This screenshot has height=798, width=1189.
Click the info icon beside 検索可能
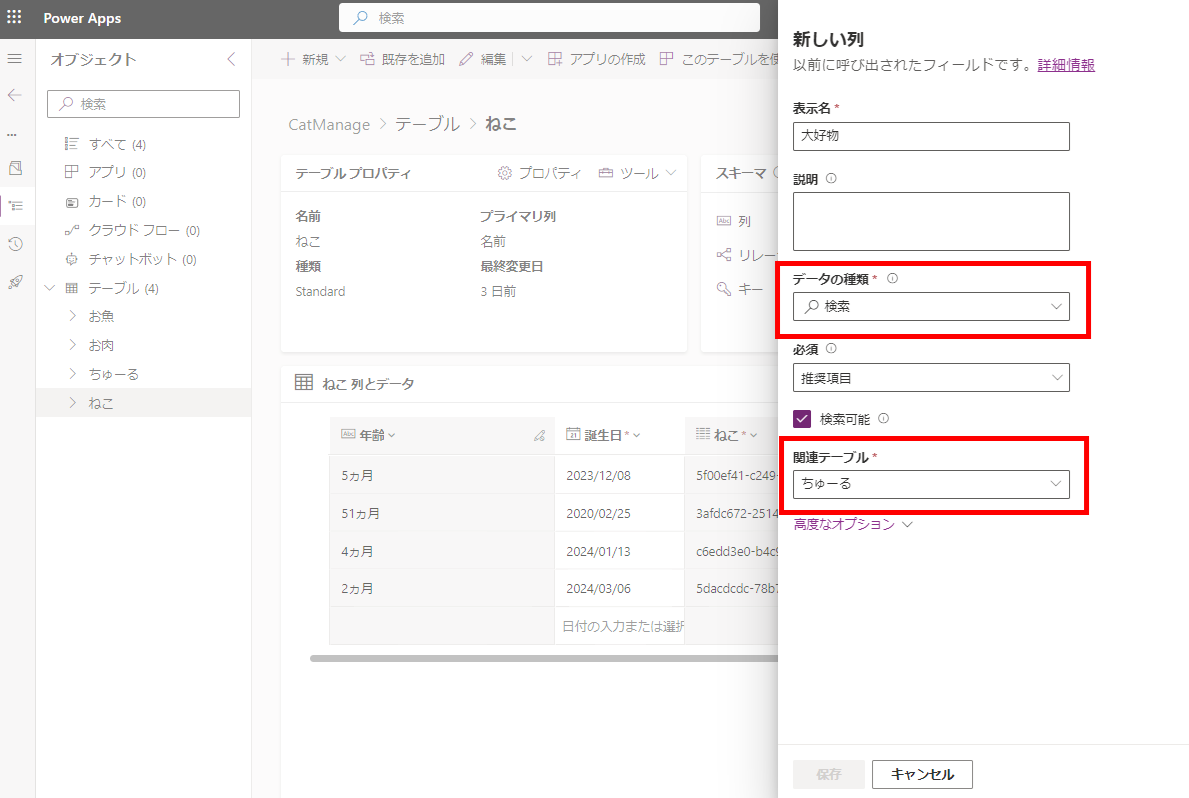pyautogui.click(x=883, y=419)
